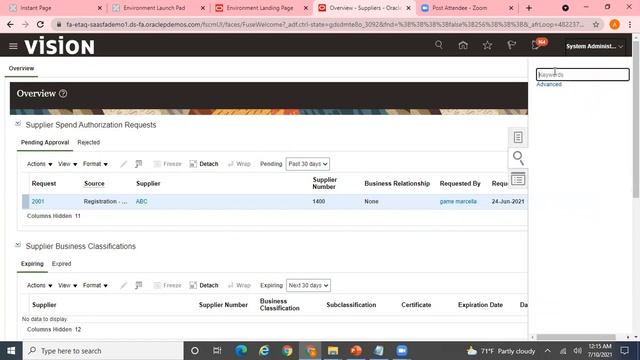
Task: Open new browser tab
Action: [x=529, y=8]
